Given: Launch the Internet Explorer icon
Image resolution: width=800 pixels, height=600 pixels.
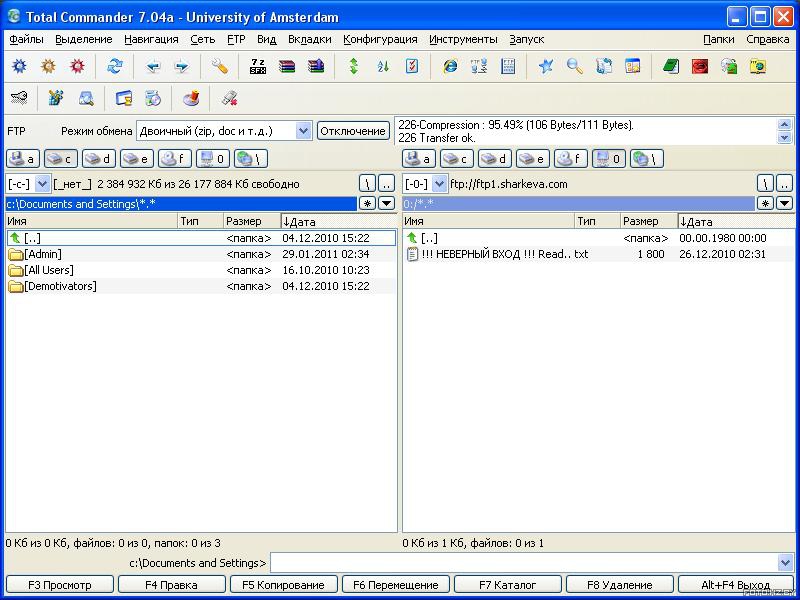Looking at the screenshot, I should [450, 66].
